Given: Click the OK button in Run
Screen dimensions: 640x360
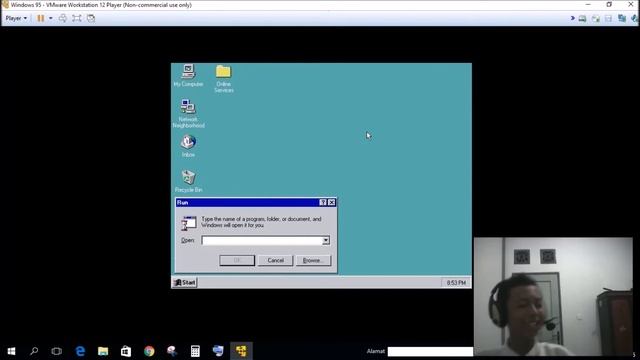Looking at the screenshot, I should 237,260.
